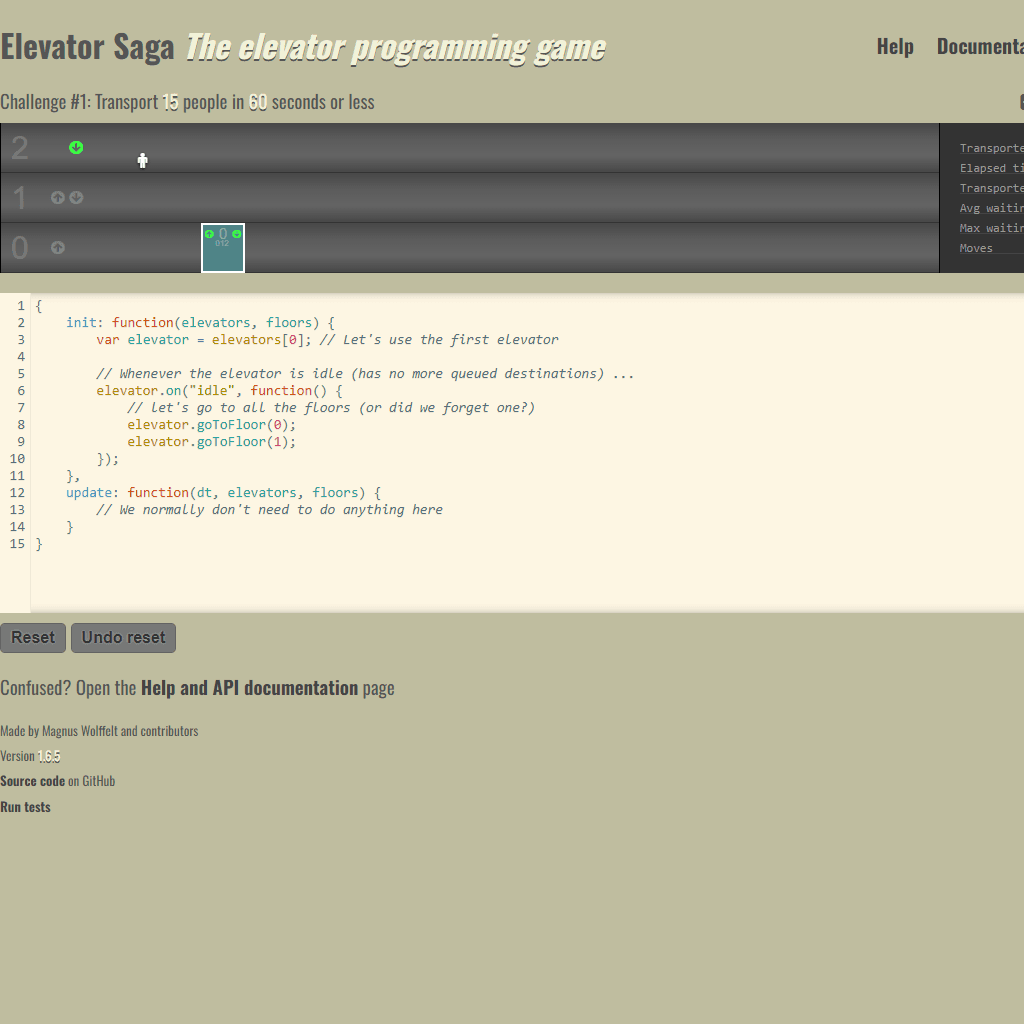
Task: Click code line 8 goToFloor(0)
Action: click(x=212, y=424)
